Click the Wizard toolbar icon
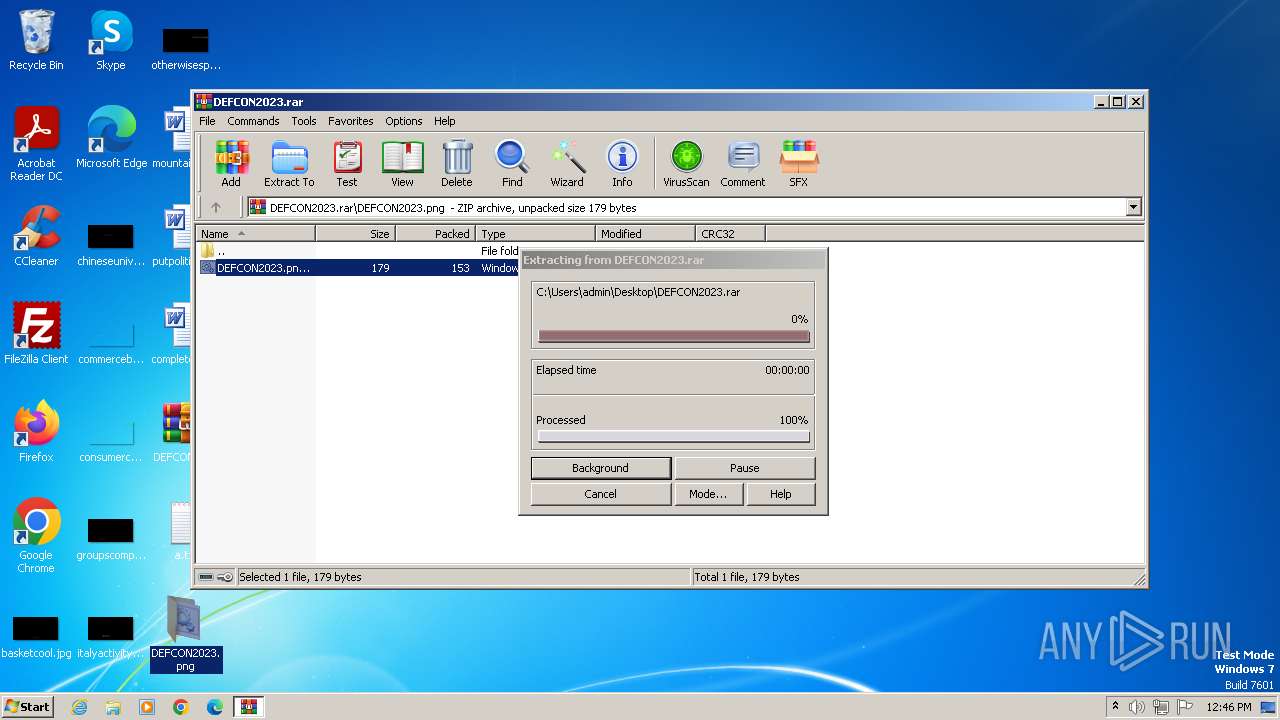1280x720 pixels. (x=567, y=164)
